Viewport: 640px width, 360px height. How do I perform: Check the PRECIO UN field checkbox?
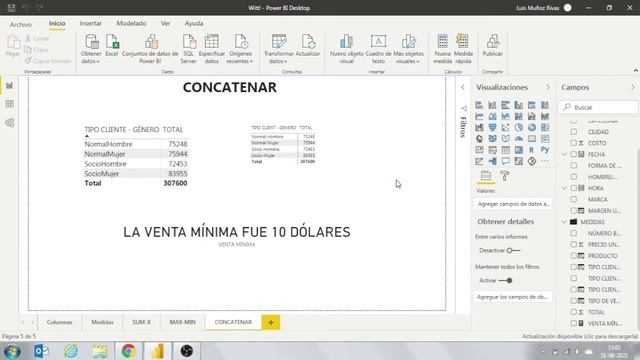pos(574,244)
